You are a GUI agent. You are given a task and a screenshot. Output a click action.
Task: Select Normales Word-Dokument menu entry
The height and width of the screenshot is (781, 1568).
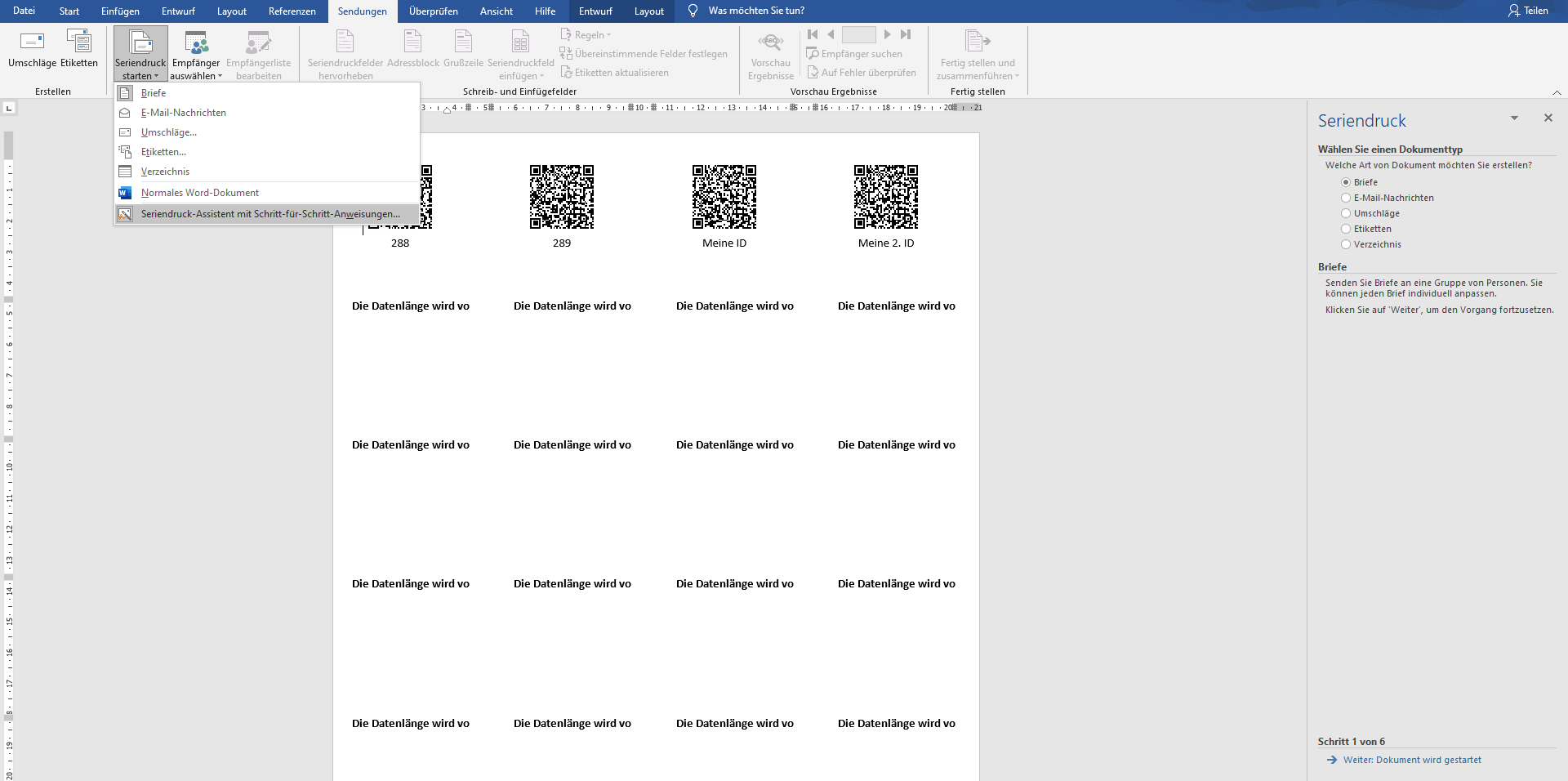(x=267, y=193)
